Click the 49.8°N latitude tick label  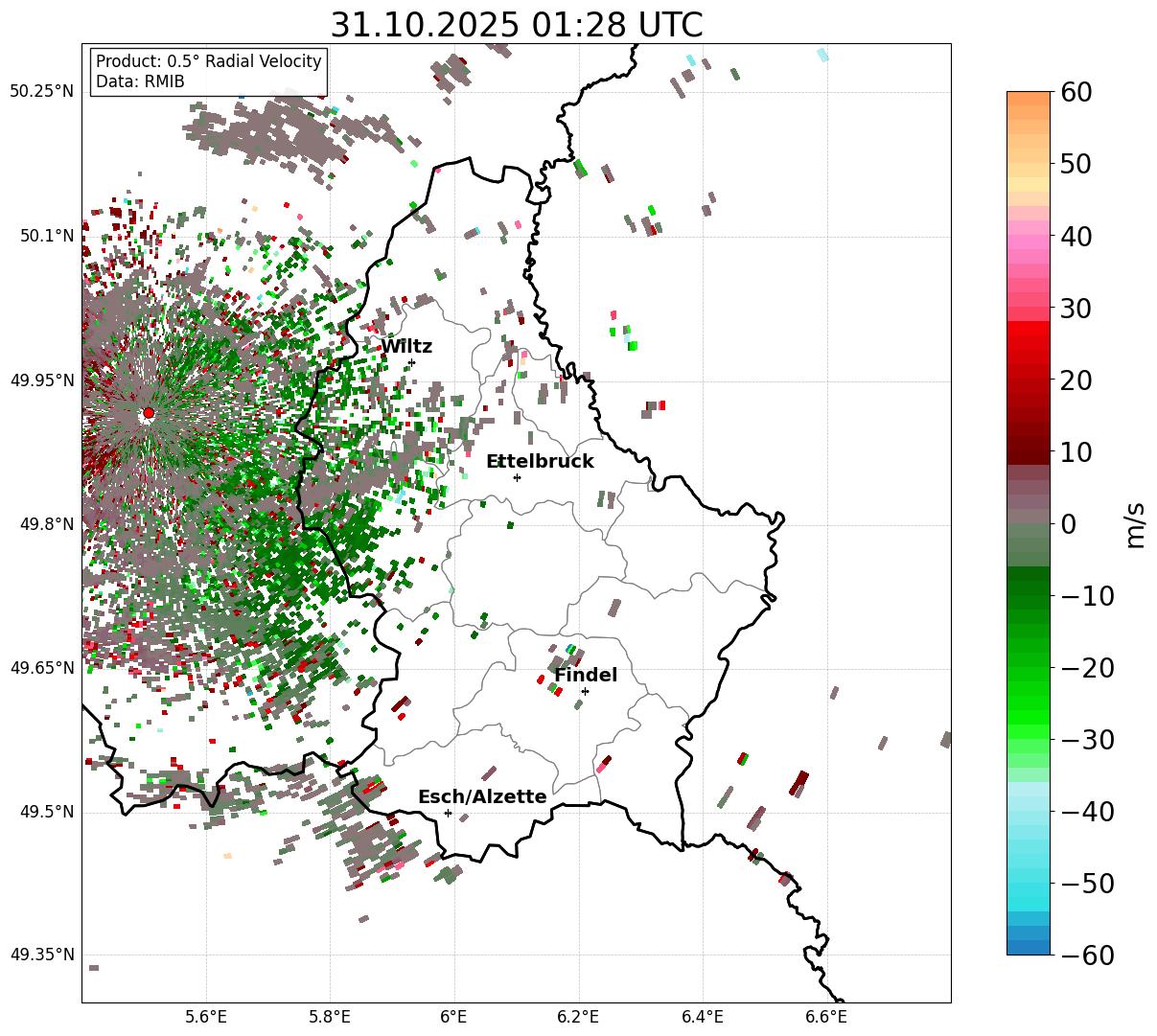click(x=46, y=524)
